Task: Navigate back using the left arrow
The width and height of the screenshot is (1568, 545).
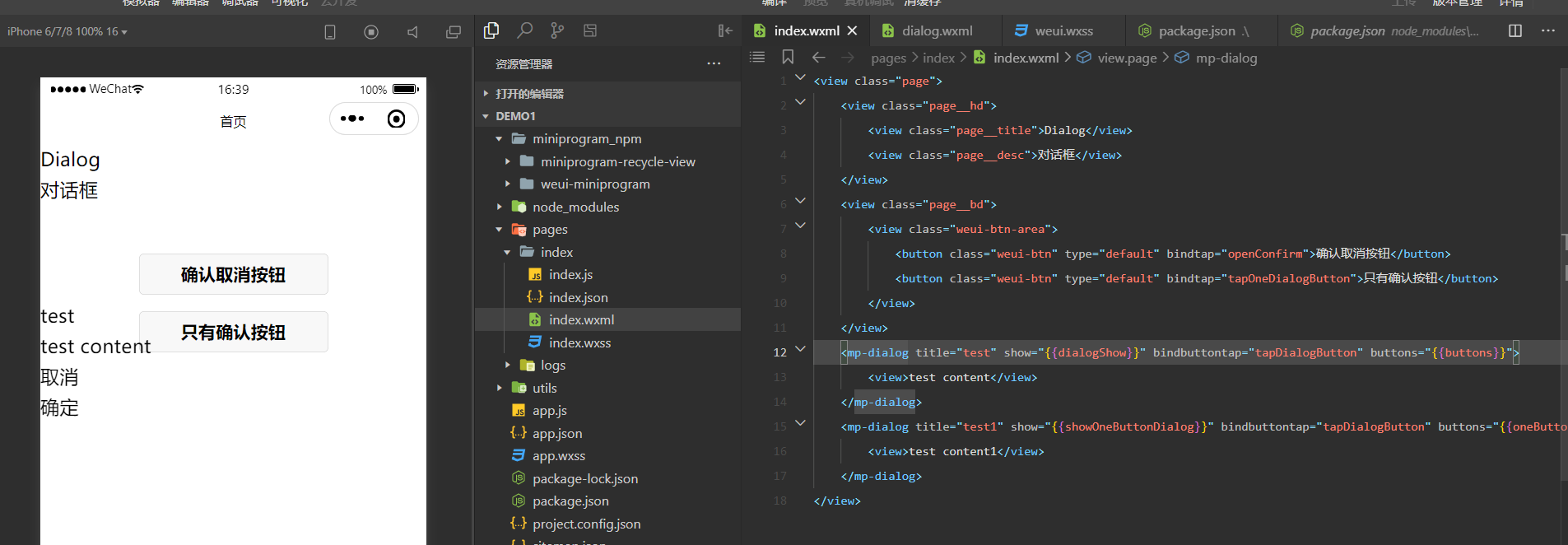Action: tap(818, 57)
